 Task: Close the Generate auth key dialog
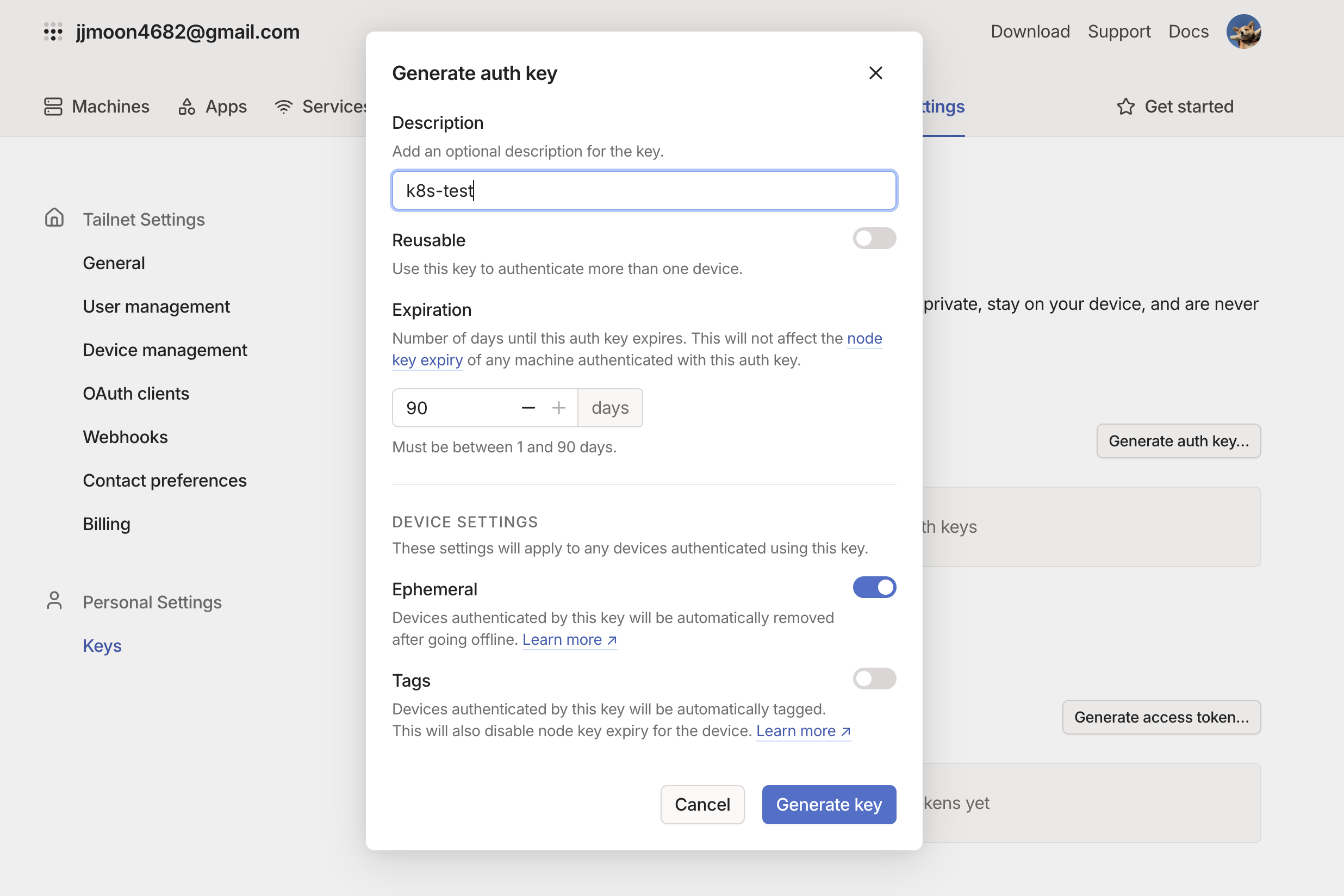[875, 73]
